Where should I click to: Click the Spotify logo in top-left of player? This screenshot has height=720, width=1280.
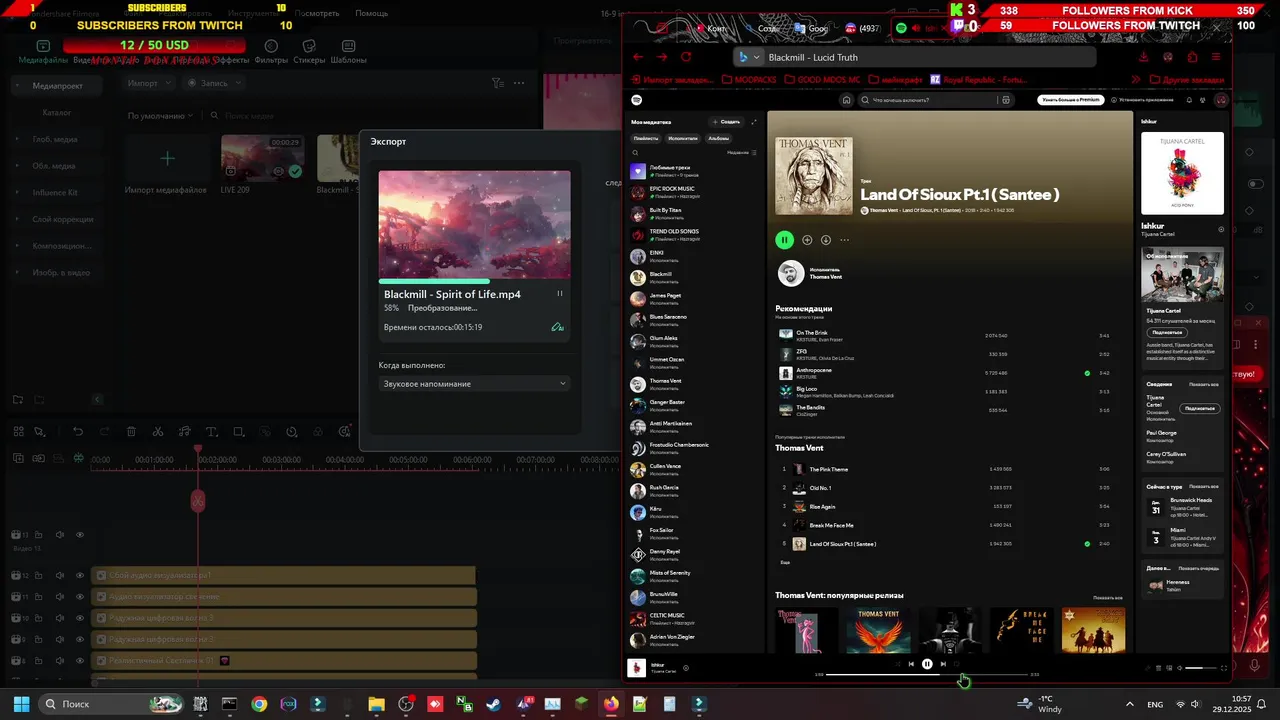click(x=637, y=100)
